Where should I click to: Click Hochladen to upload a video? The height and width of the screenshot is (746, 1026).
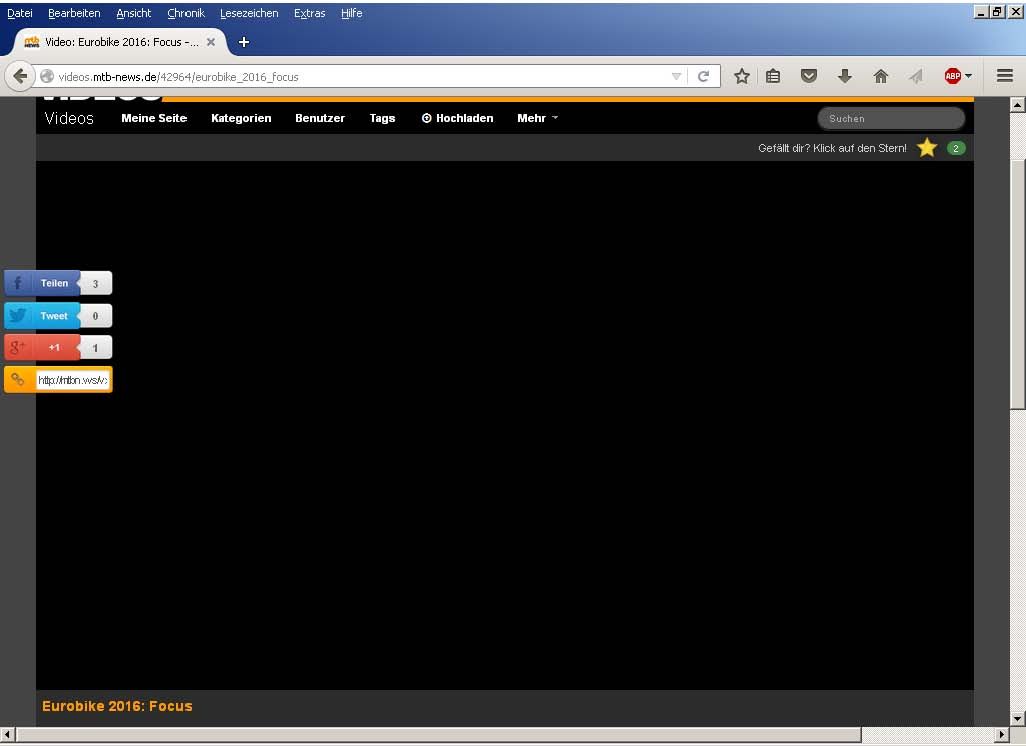tap(457, 118)
